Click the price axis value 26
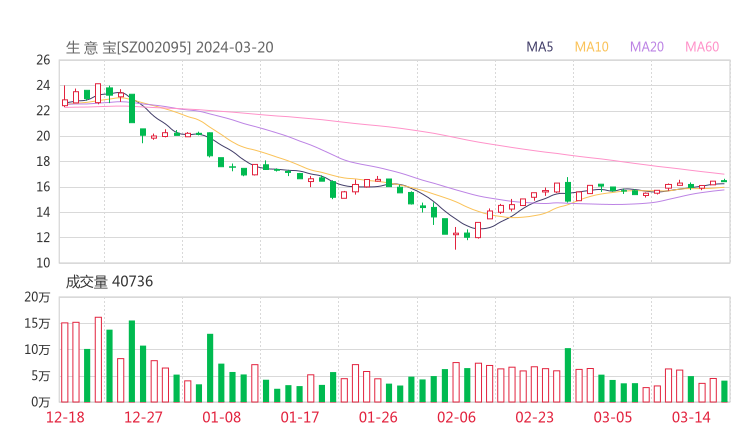The height and width of the screenshot is (440, 740). click(43, 60)
